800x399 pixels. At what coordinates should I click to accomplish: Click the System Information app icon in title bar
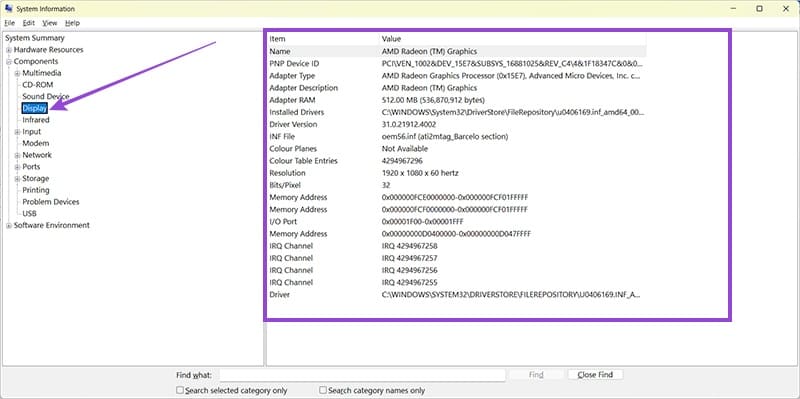(x=9, y=9)
